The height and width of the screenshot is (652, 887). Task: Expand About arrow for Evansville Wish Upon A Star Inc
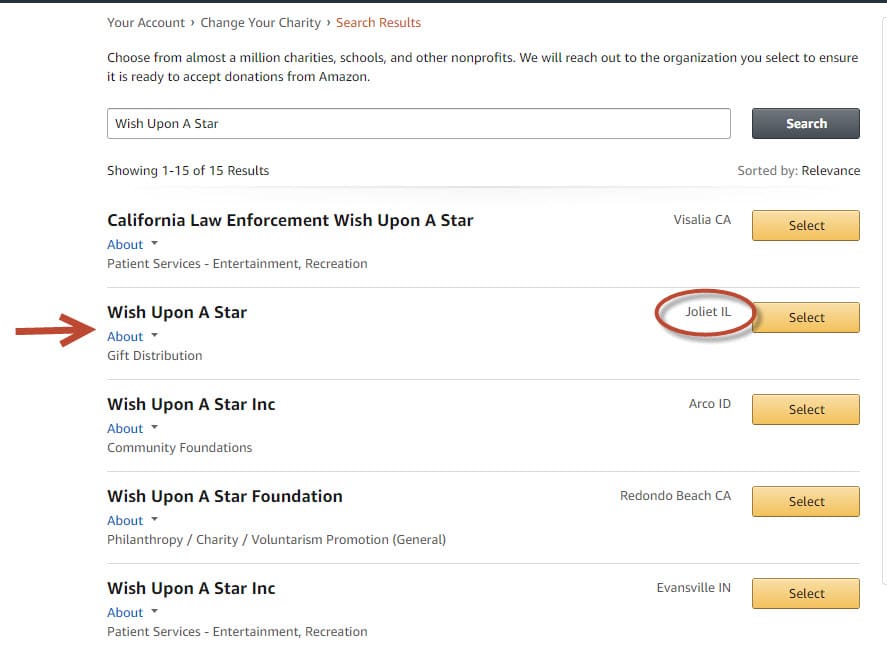coord(154,611)
